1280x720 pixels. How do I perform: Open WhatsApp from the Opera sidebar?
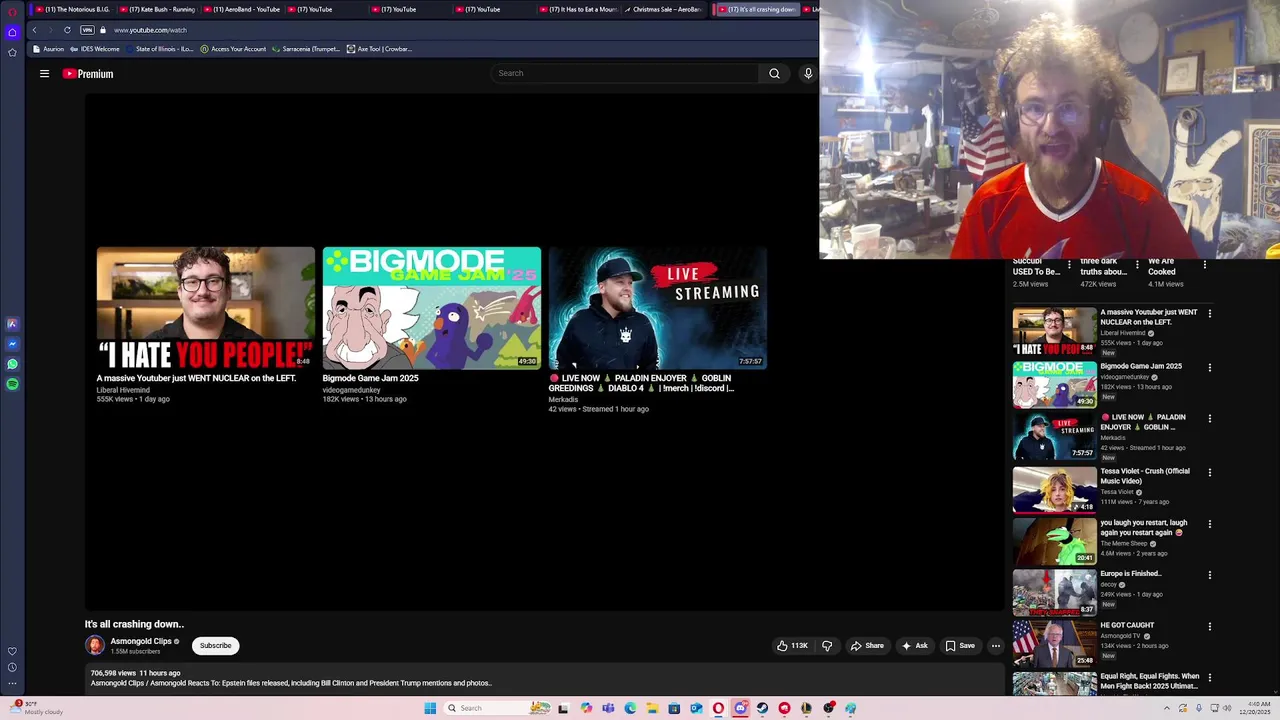(12, 364)
